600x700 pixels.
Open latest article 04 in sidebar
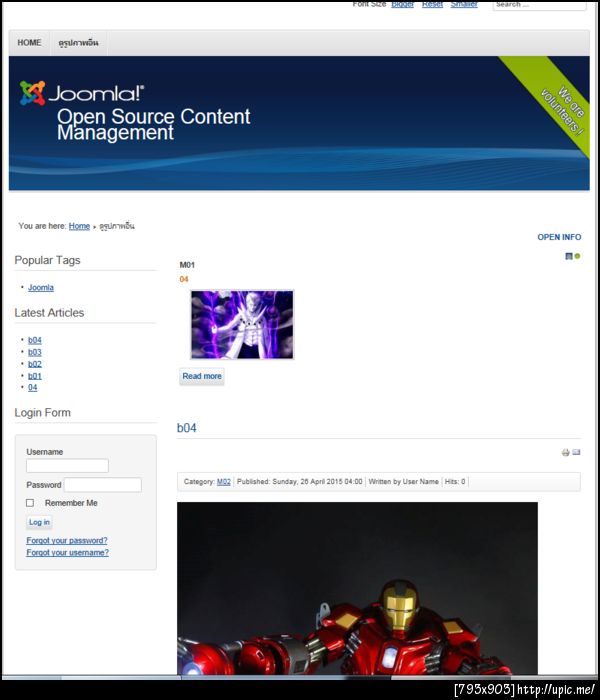pyautogui.click(x=33, y=388)
